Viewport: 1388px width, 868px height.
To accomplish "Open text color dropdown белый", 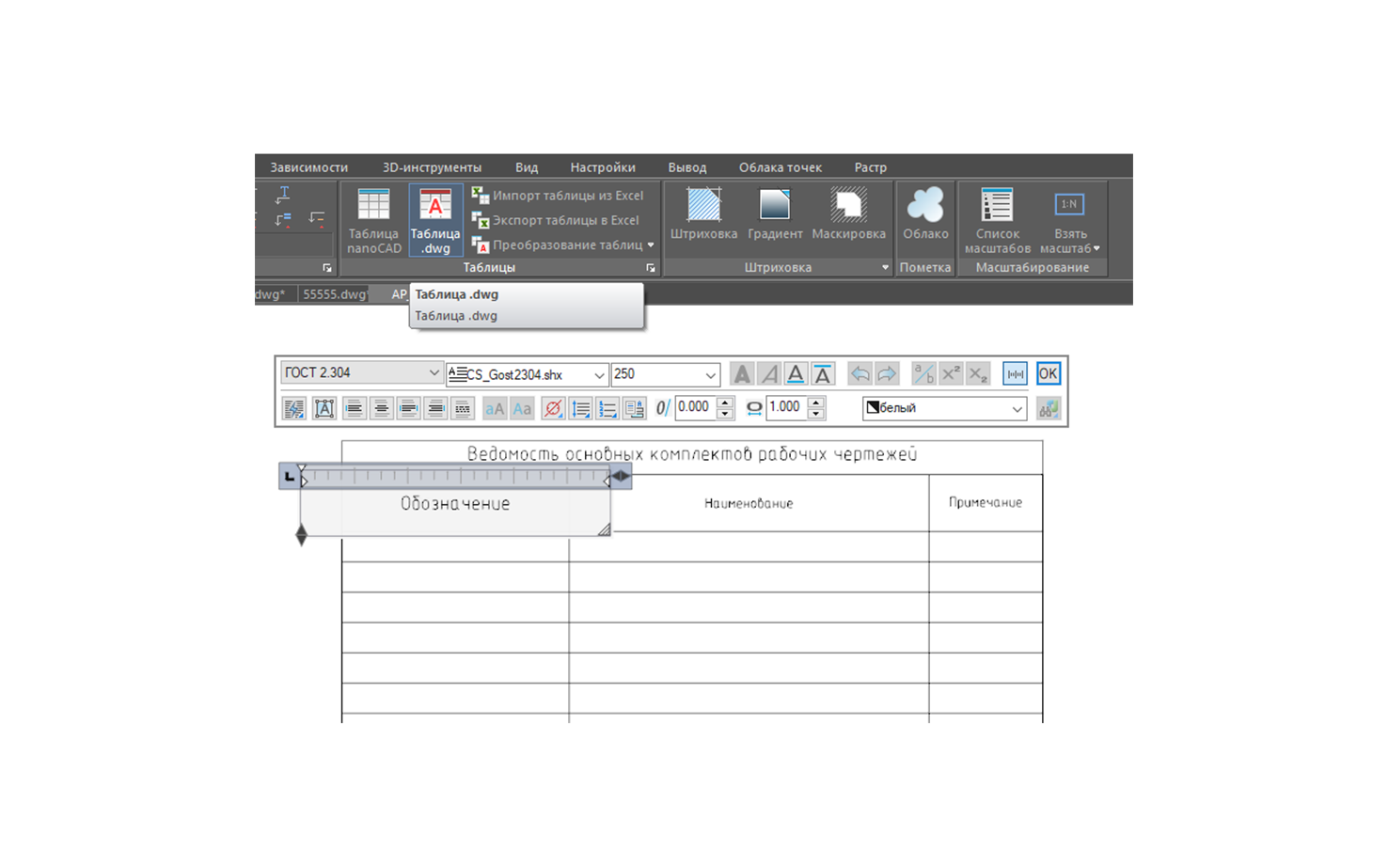I will tap(944, 408).
